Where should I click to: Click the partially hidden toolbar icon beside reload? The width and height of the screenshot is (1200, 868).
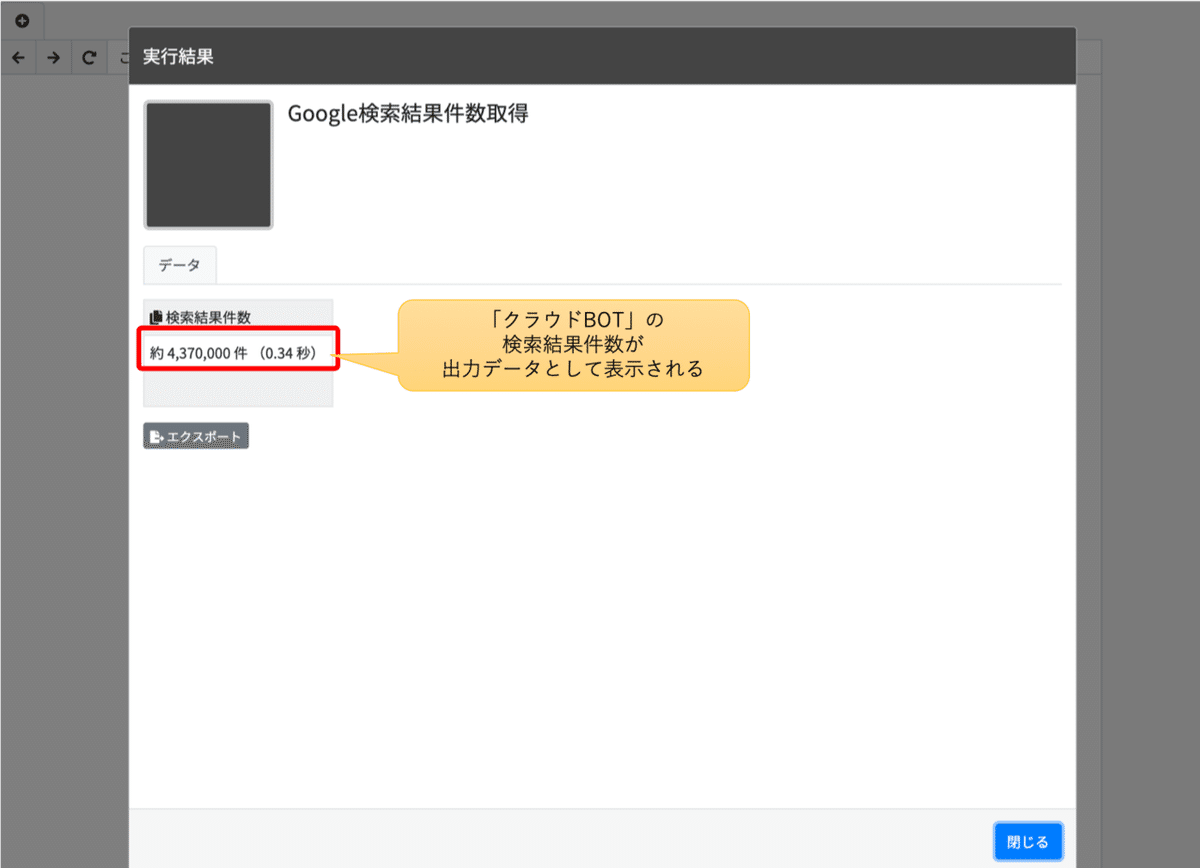tap(122, 57)
